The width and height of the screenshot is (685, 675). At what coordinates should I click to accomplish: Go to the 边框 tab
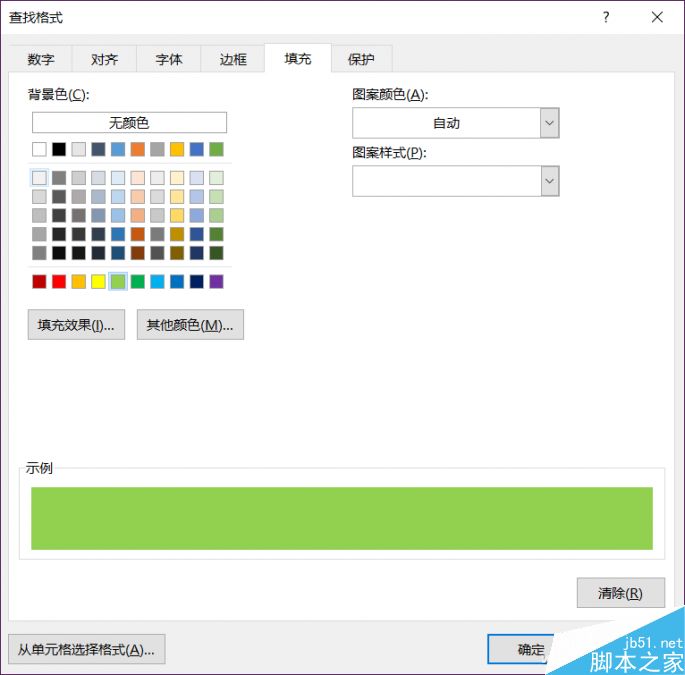click(x=233, y=59)
